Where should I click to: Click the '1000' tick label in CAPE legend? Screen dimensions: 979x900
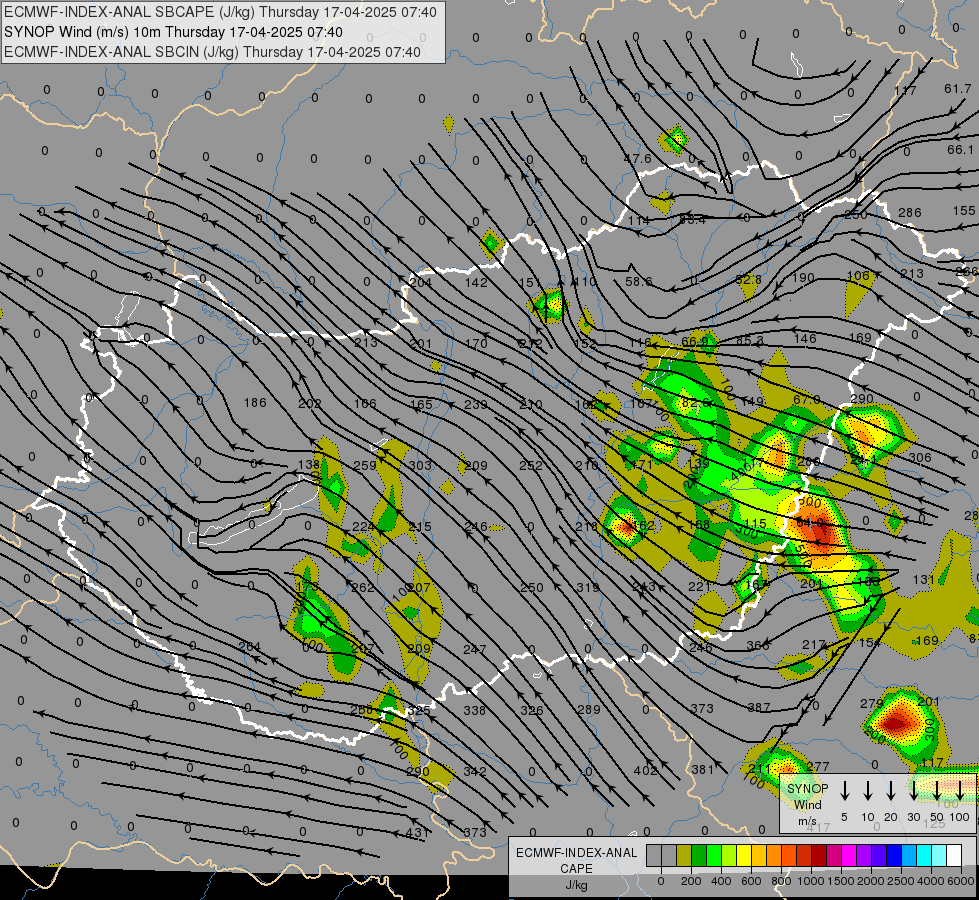coord(811,881)
